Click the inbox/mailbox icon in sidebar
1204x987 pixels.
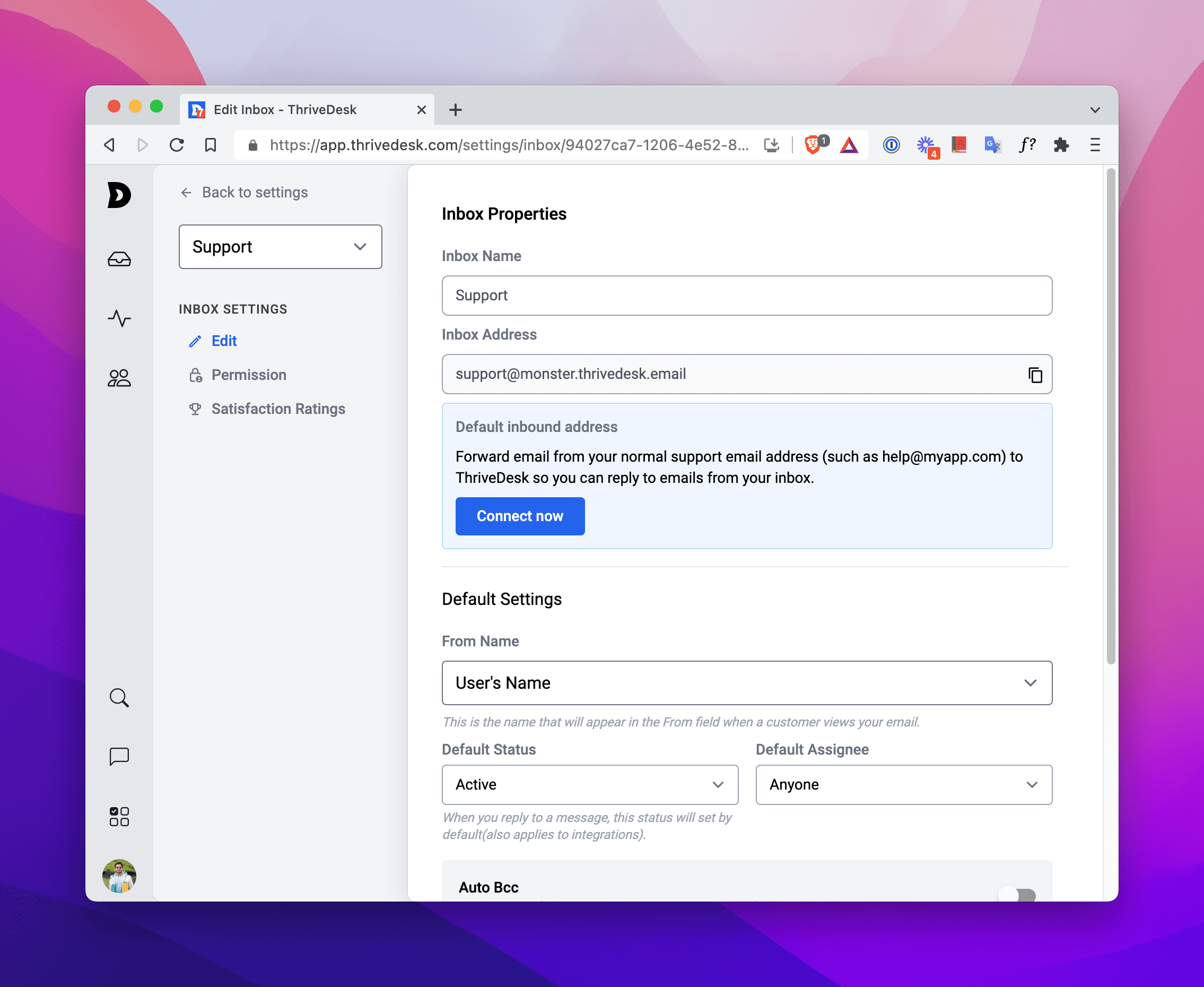pyautogui.click(x=120, y=259)
